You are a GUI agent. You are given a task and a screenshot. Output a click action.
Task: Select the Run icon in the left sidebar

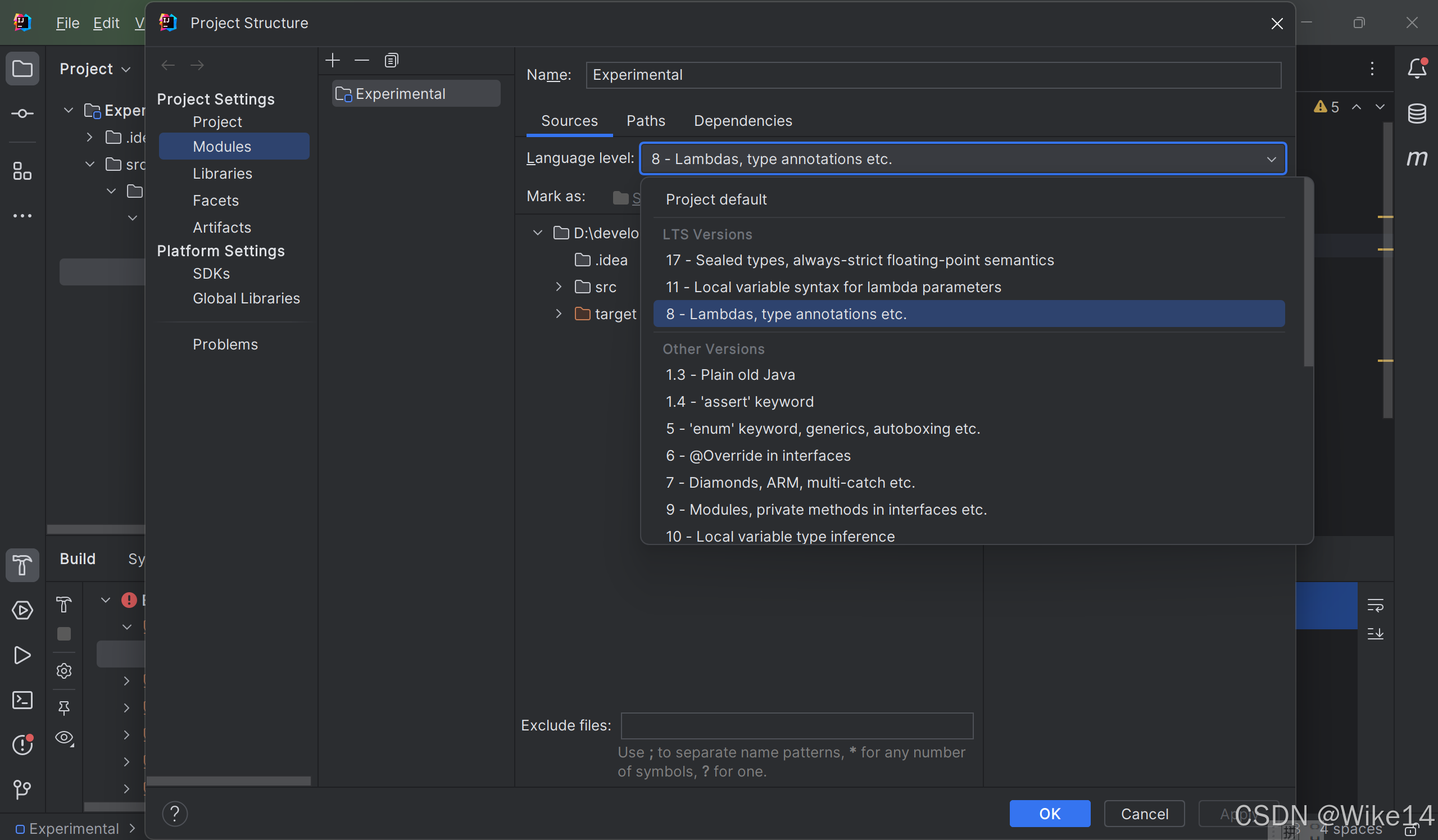(22, 655)
